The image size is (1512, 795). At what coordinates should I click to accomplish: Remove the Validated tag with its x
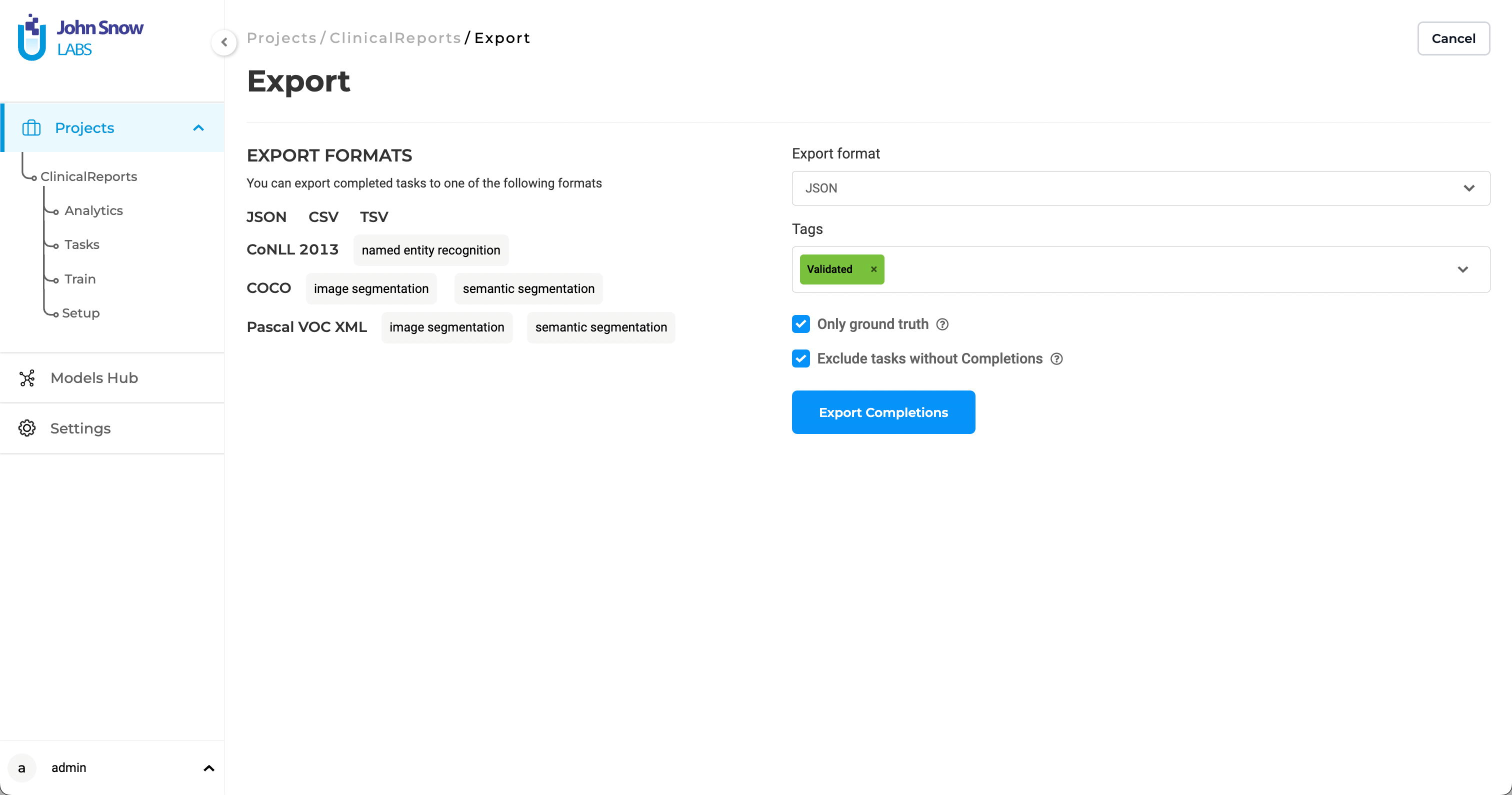coord(873,269)
